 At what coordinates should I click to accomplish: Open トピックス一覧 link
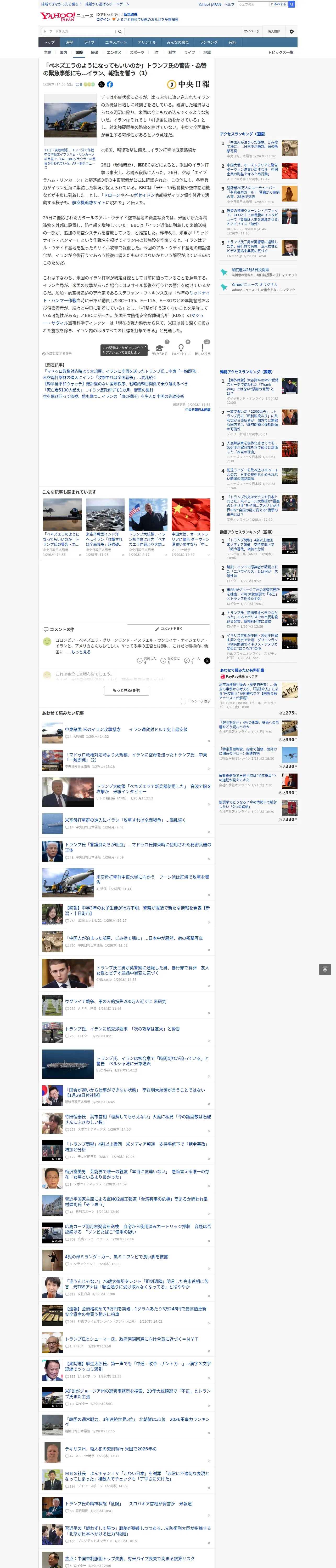point(281,52)
